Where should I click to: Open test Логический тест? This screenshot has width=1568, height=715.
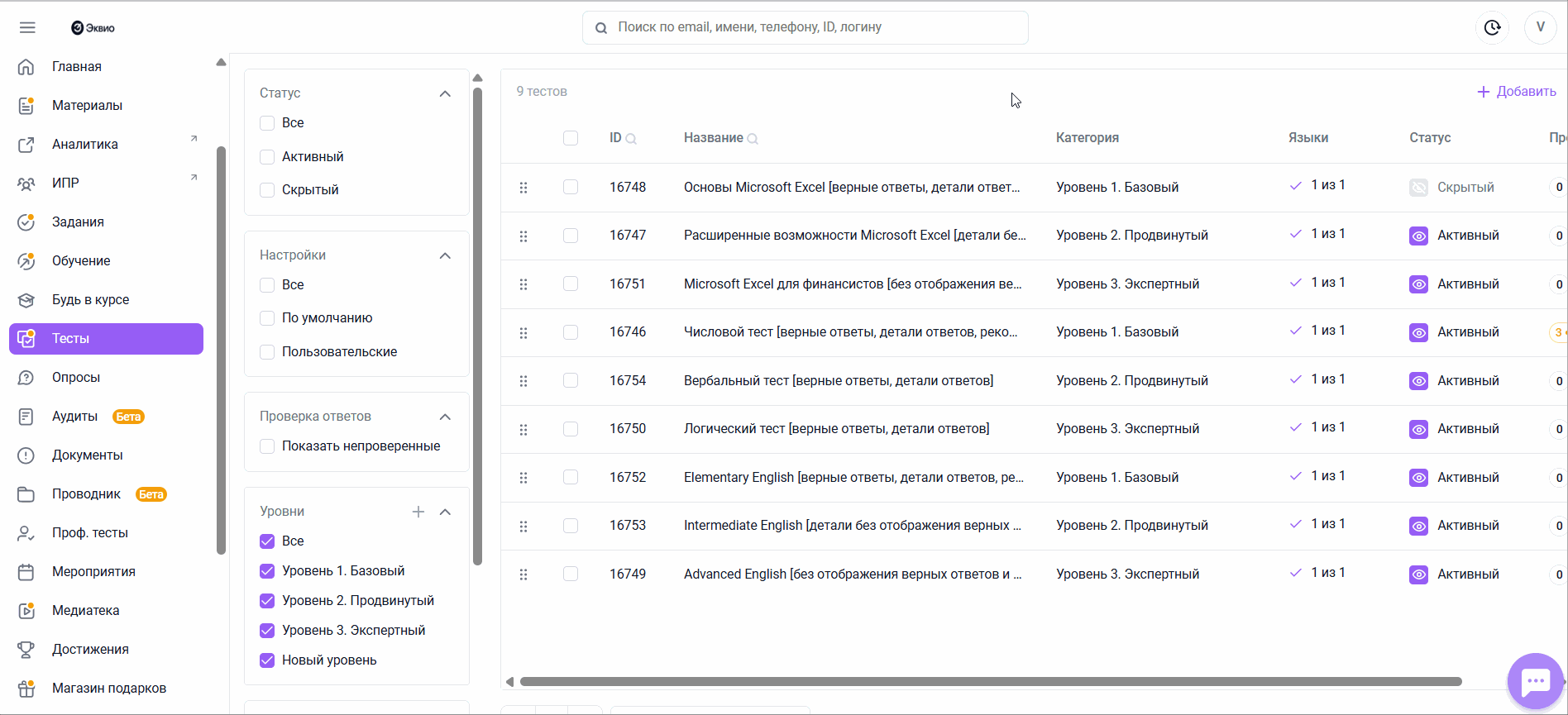(x=837, y=429)
